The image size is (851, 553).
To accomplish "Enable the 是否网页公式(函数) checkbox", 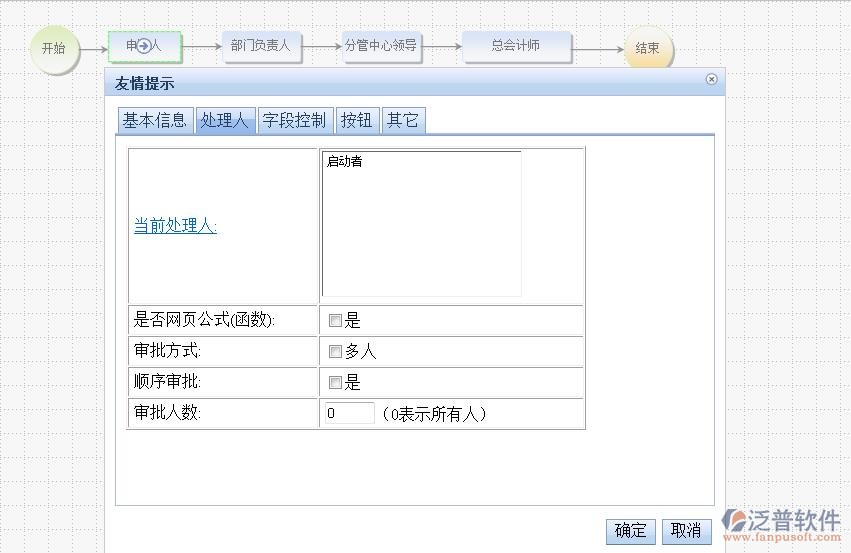I will point(336,321).
